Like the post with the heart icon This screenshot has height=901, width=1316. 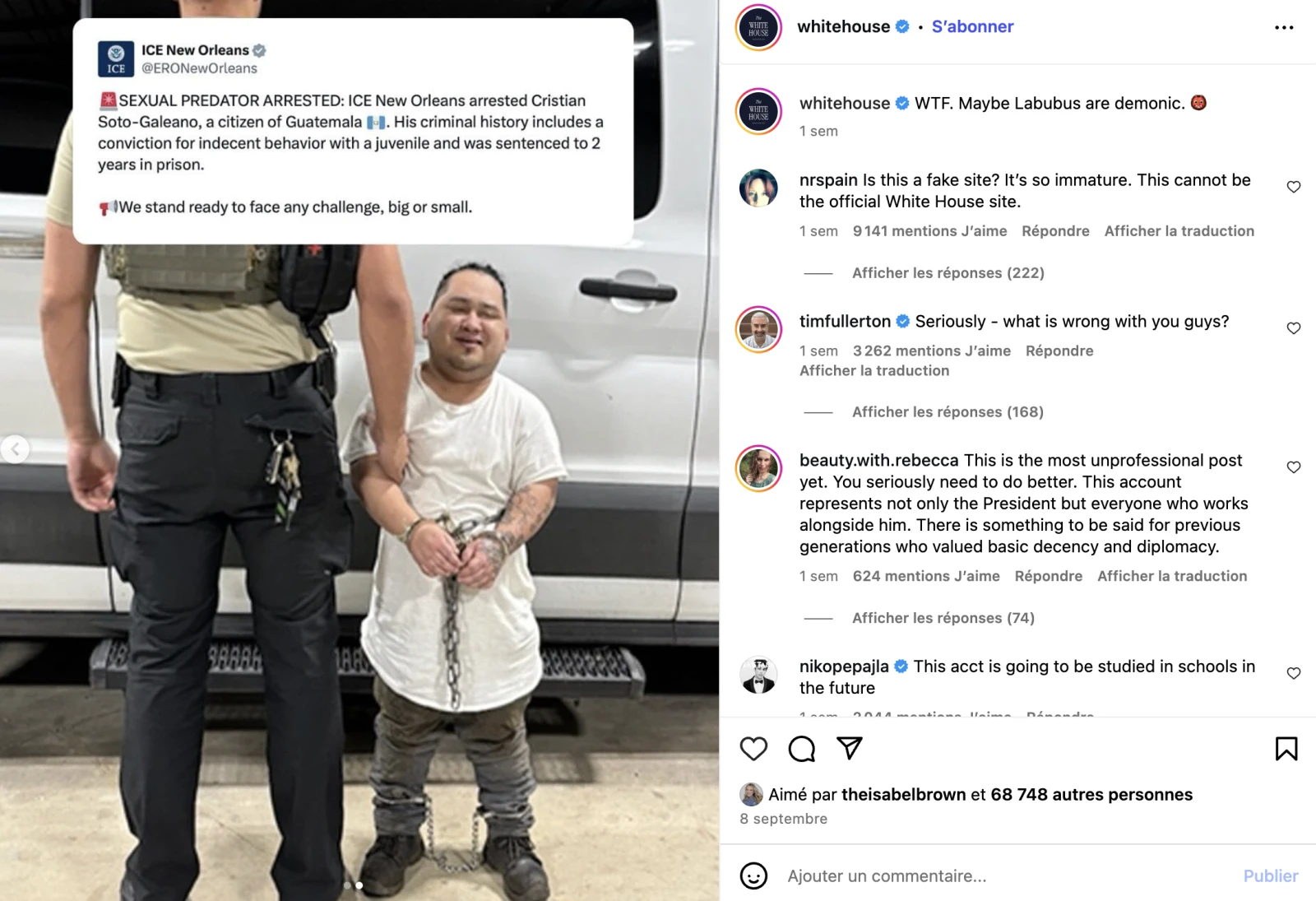pos(753,749)
